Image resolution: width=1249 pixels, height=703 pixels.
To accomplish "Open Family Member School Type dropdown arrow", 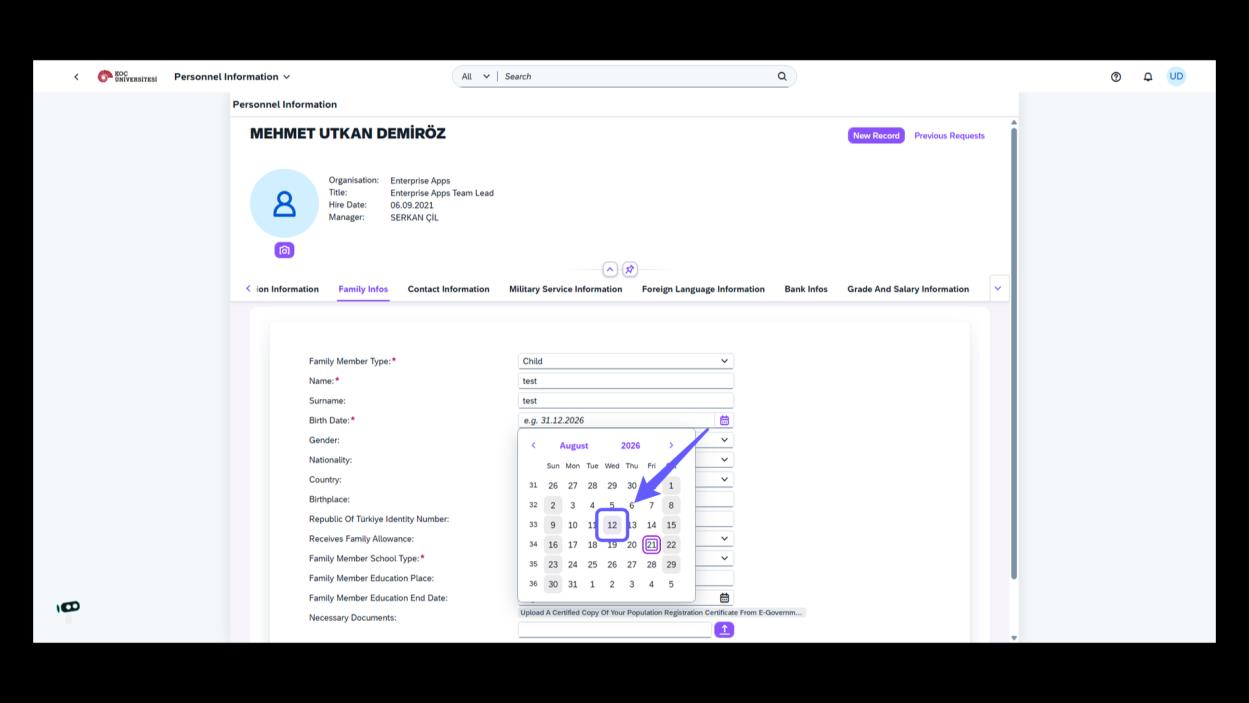I will pyautogui.click(x=725, y=558).
